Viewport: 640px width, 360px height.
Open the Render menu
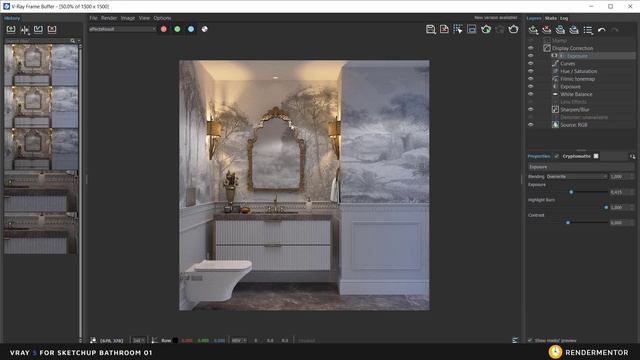[x=109, y=18]
